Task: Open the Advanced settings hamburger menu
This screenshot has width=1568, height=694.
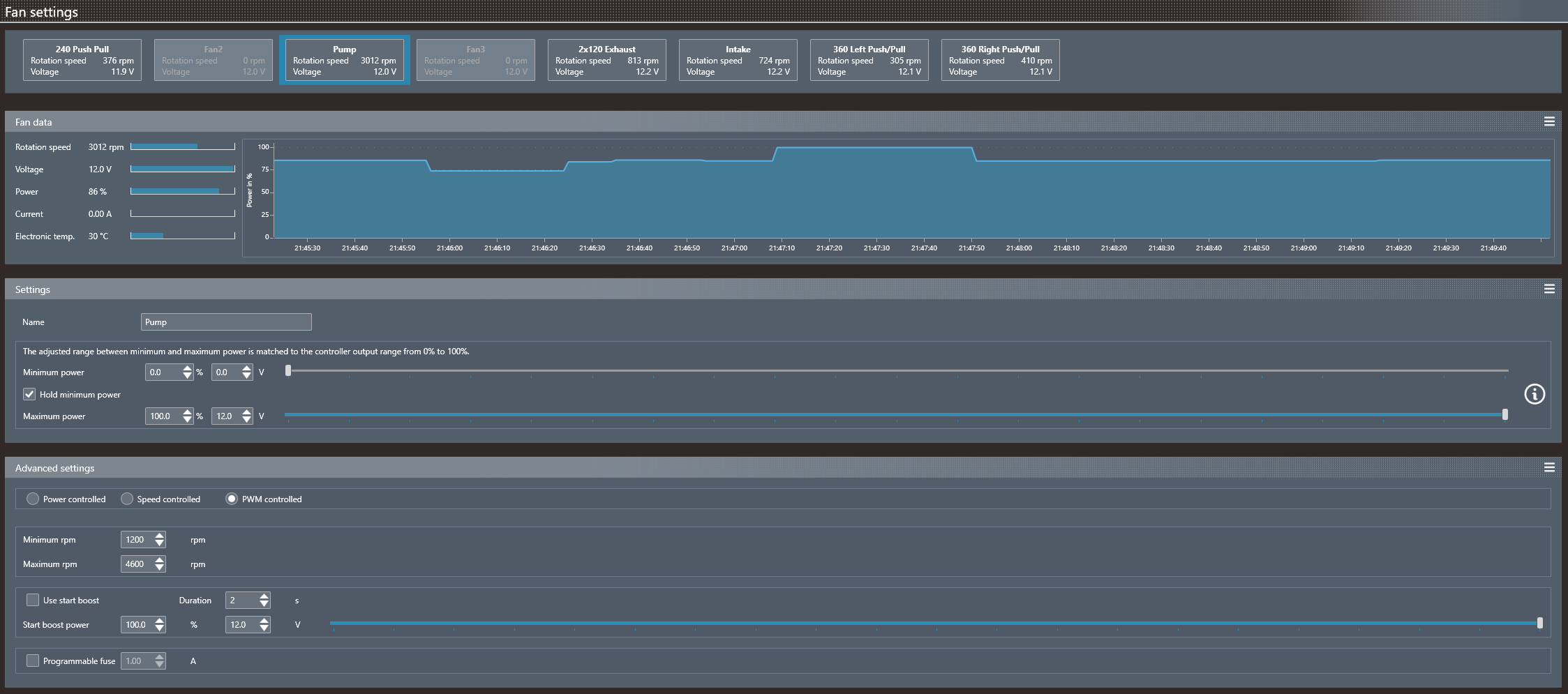Action: [1549, 467]
